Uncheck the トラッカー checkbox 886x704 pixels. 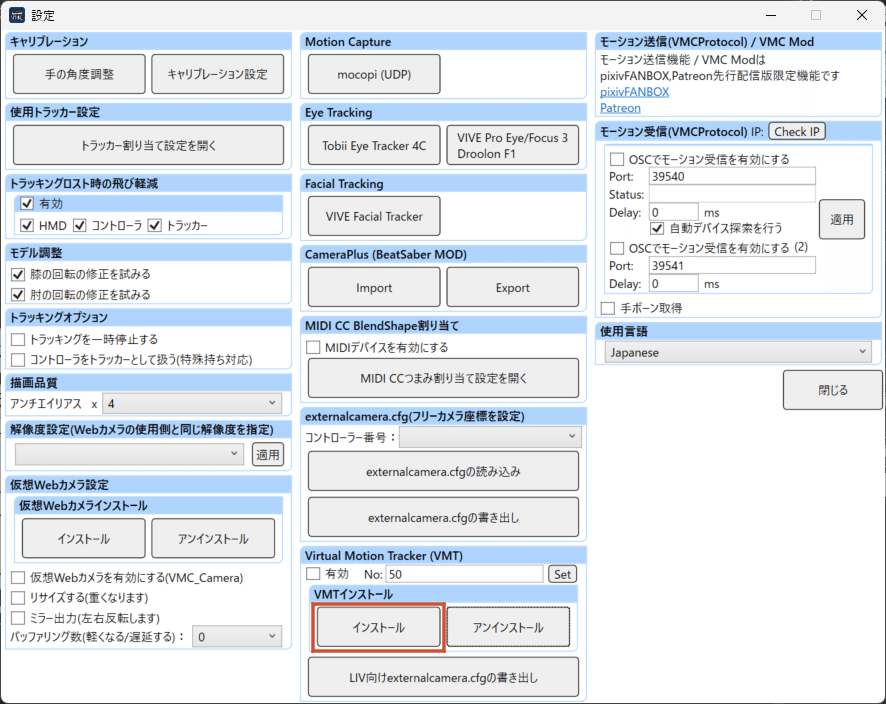[154, 225]
